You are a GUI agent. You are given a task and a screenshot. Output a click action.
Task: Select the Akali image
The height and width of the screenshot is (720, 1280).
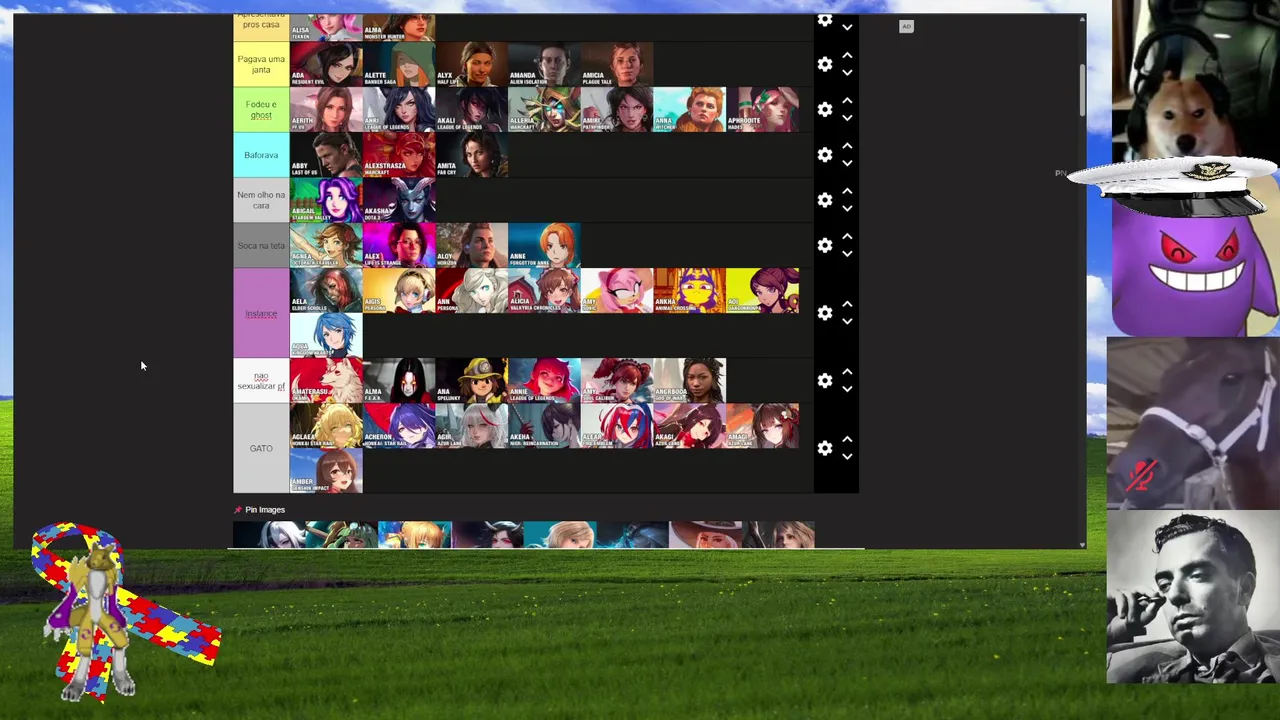point(472,109)
